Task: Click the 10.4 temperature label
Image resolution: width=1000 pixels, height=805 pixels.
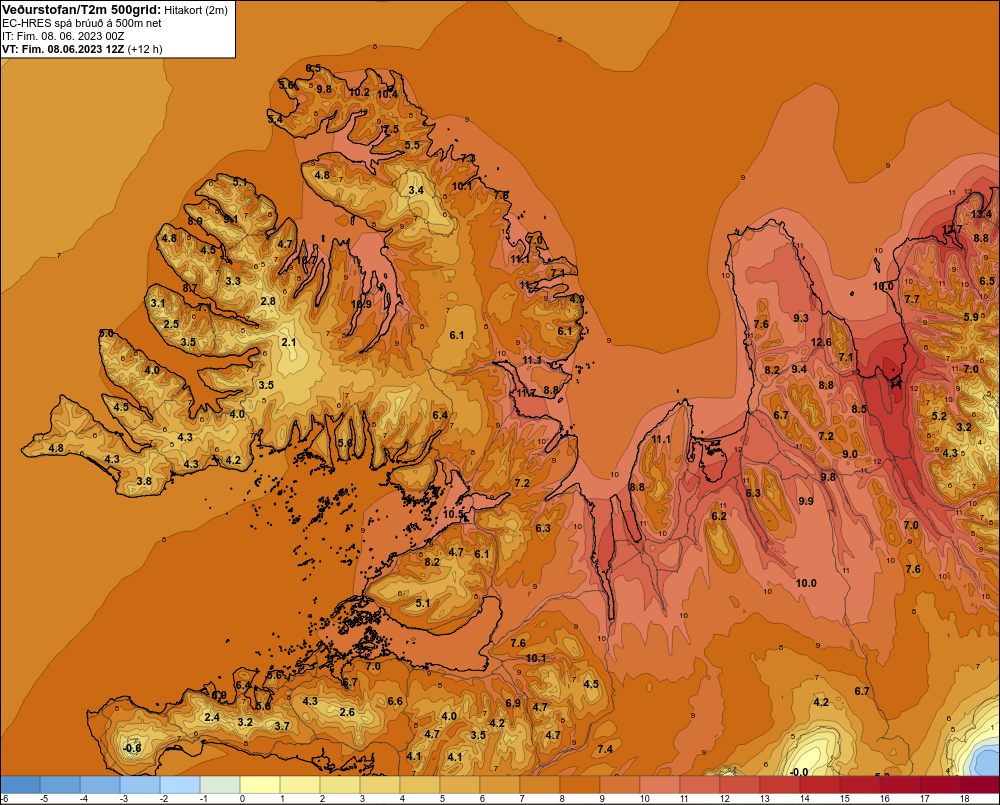Action: coord(387,94)
